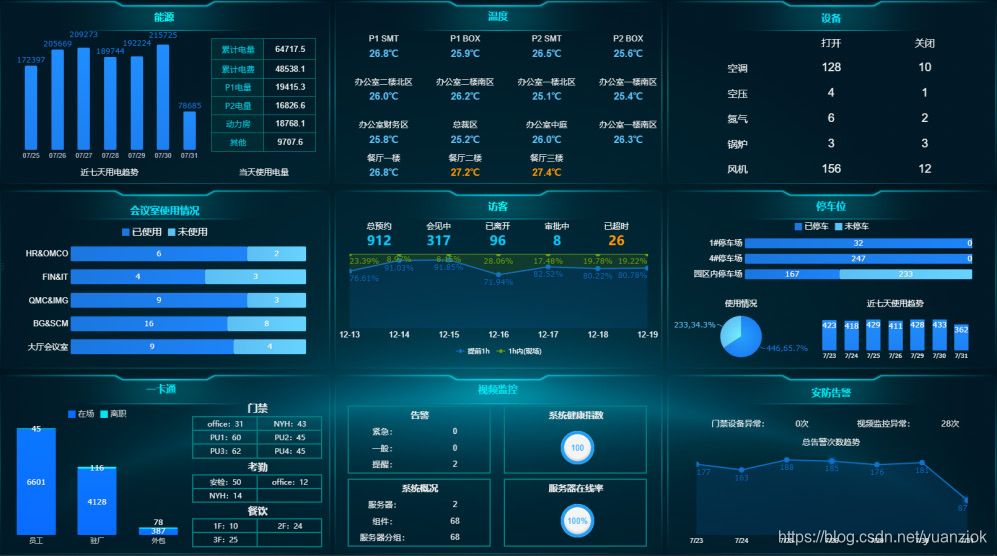Click the 视频监控异常 value 28次
Image resolution: width=997 pixels, height=556 pixels.
coord(950,424)
